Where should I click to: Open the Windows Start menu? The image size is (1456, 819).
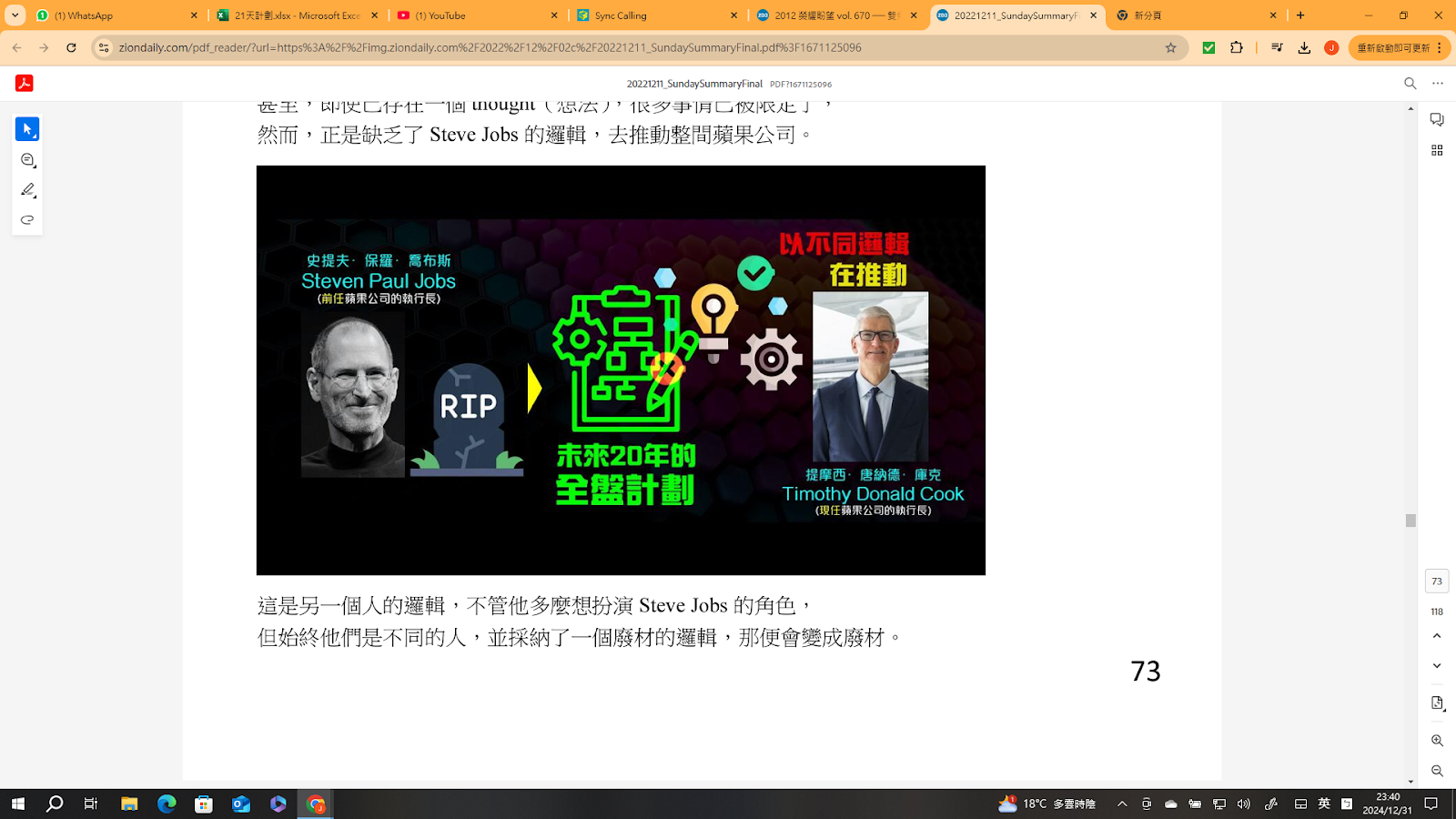click(x=18, y=804)
